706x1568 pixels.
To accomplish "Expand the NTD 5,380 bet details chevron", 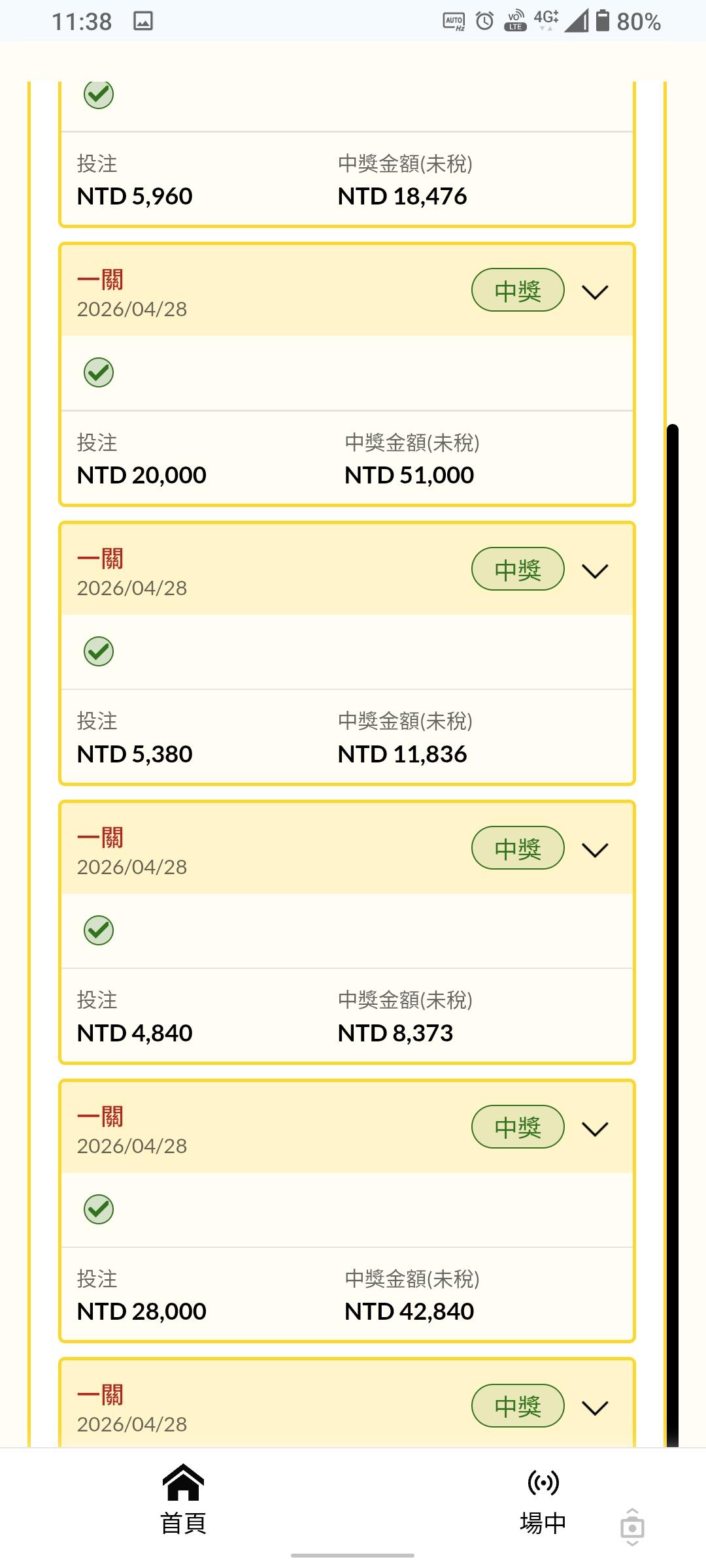I will pyautogui.click(x=595, y=570).
